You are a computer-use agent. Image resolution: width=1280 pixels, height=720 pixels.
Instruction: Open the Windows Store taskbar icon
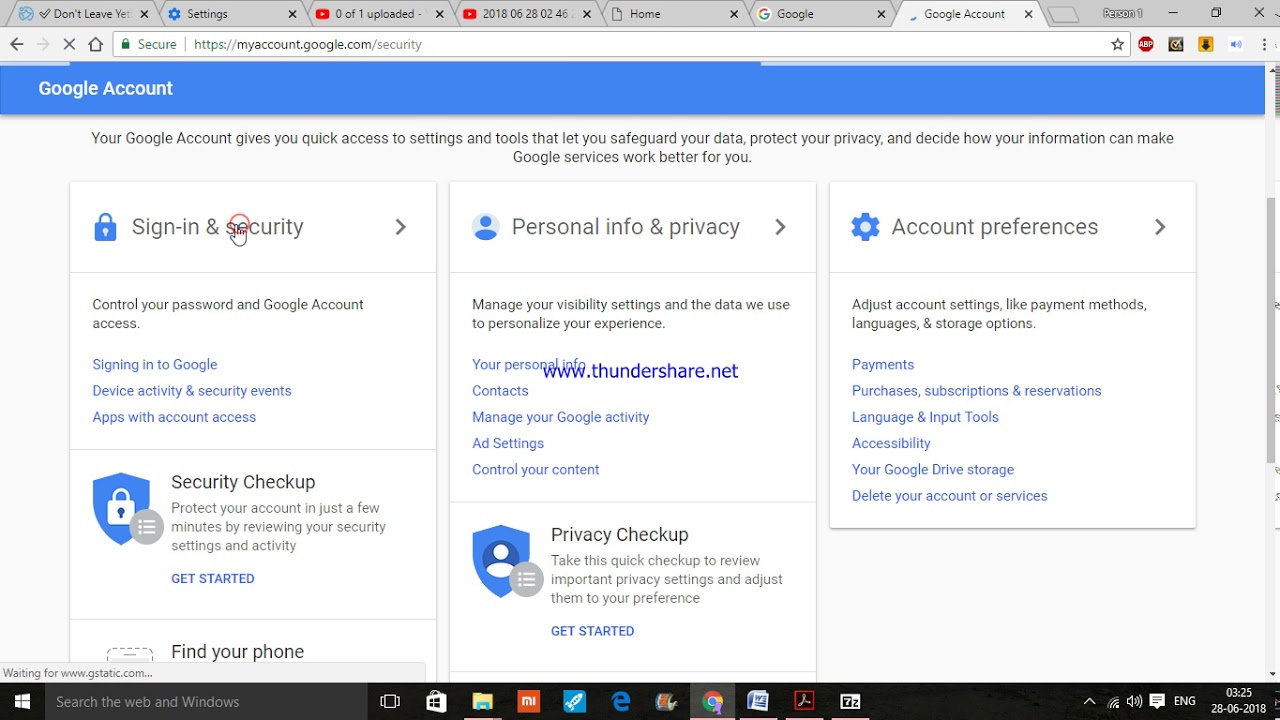coord(436,702)
